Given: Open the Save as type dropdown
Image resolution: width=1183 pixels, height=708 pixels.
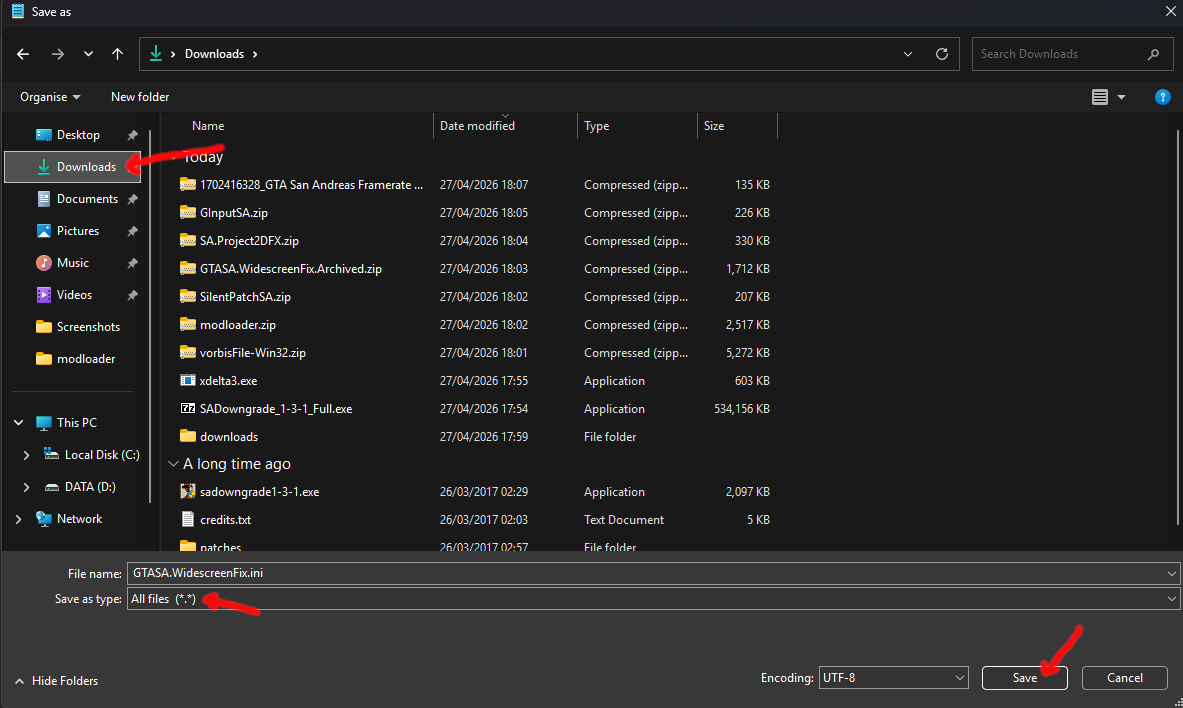Looking at the screenshot, I should pyautogui.click(x=653, y=599).
